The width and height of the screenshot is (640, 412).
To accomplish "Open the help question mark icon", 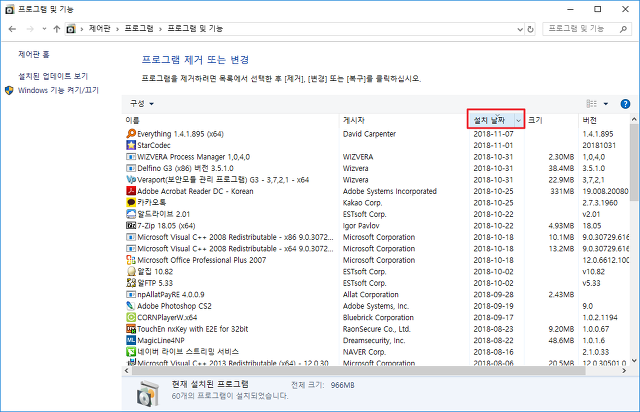I will [x=625, y=104].
